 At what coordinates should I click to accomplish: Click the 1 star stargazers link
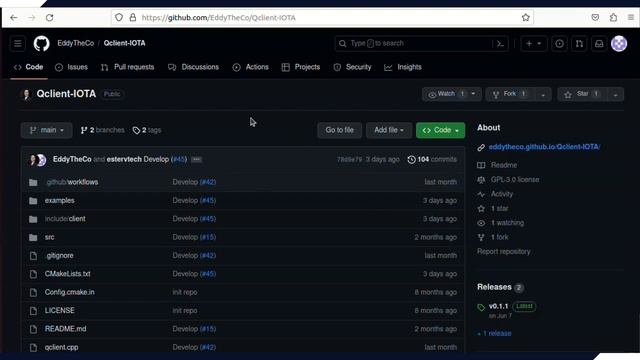(x=500, y=209)
